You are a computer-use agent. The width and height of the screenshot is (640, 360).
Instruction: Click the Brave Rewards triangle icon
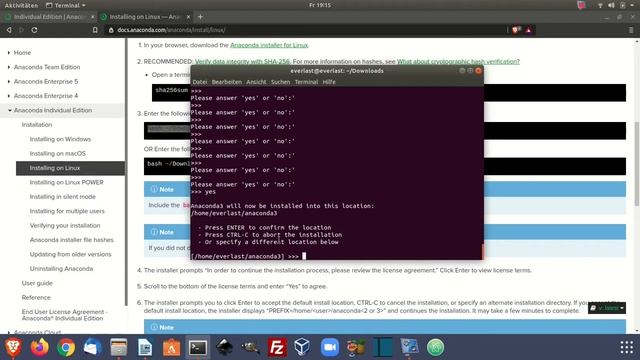click(529, 30)
